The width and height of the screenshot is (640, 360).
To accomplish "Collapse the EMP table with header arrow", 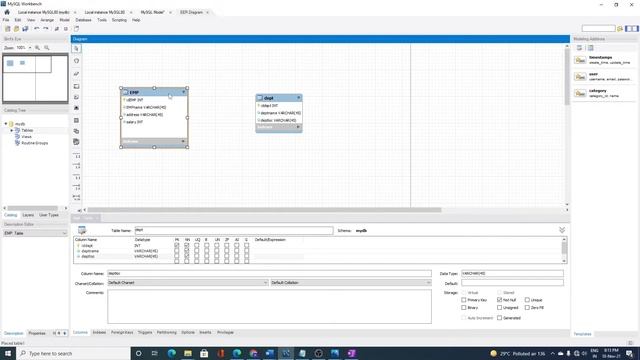I will (x=183, y=92).
